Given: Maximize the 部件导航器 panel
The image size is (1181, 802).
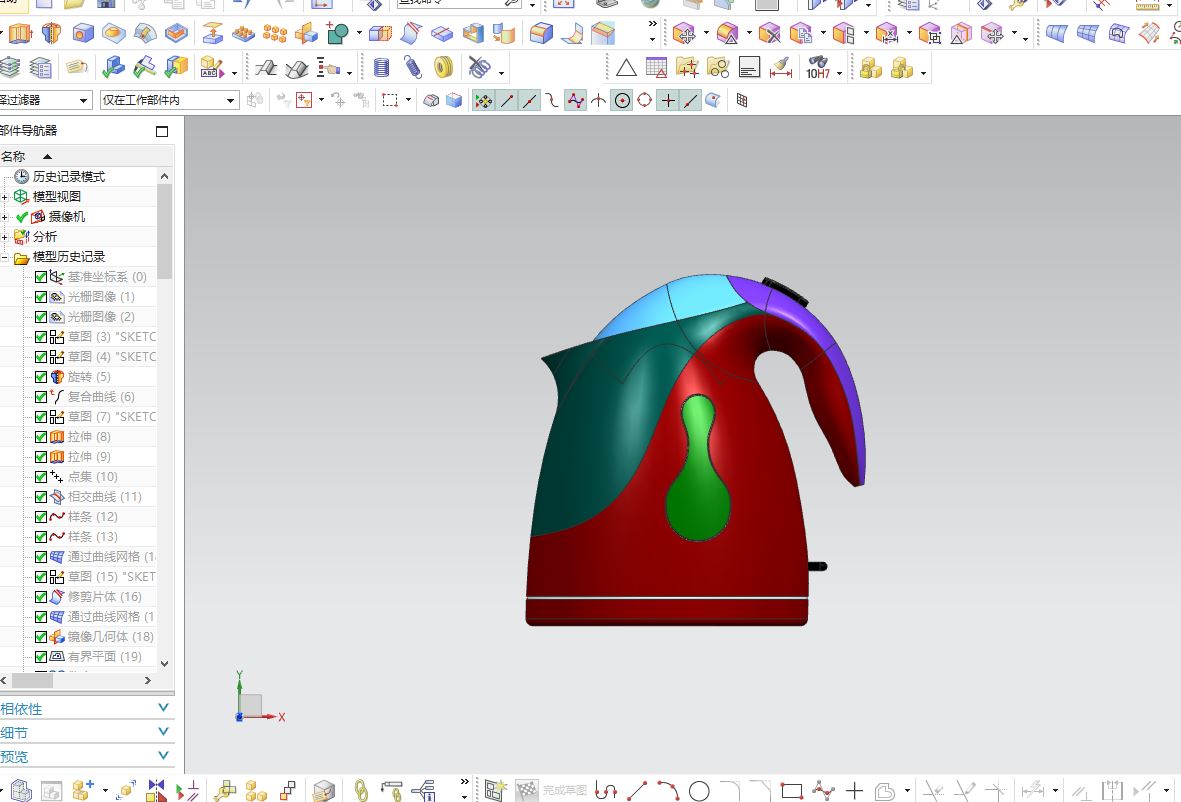Looking at the screenshot, I should [x=162, y=131].
